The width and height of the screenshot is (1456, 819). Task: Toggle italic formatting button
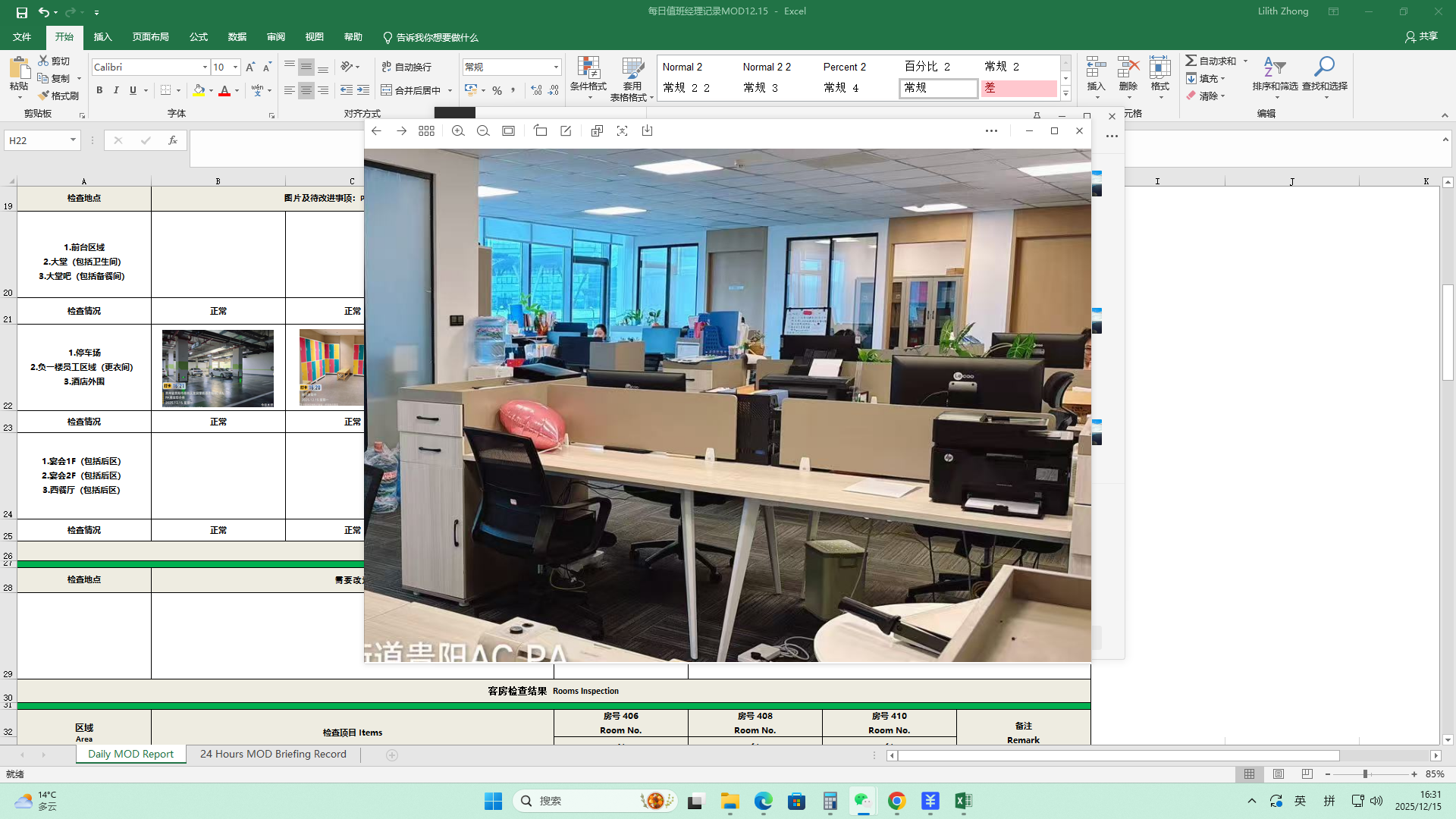116,90
